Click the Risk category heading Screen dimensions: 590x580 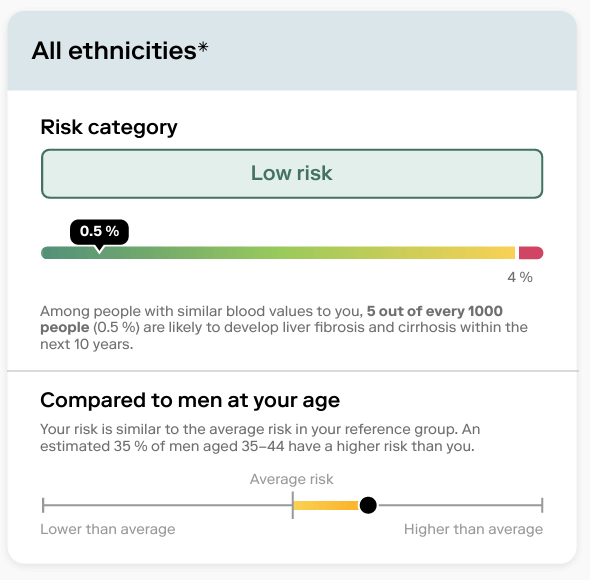[x=109, y=127]
